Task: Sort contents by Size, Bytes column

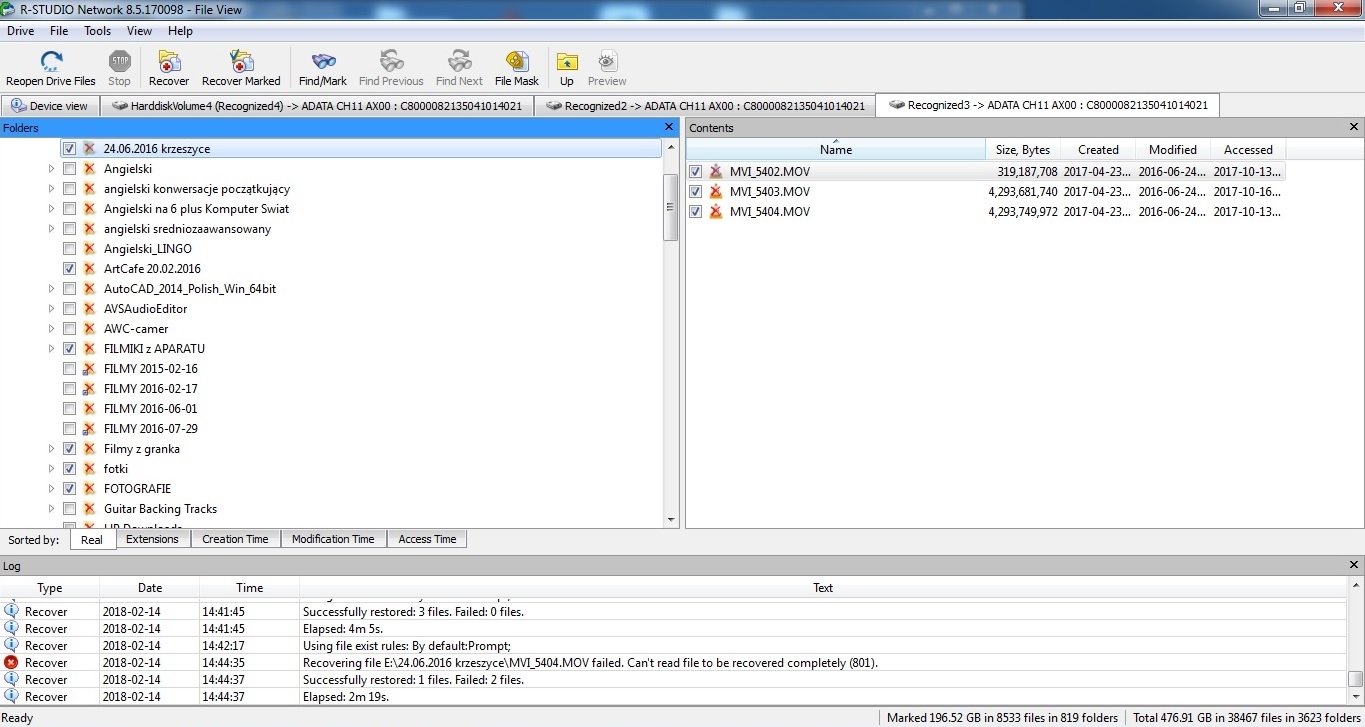Action: pos(1023,150)
